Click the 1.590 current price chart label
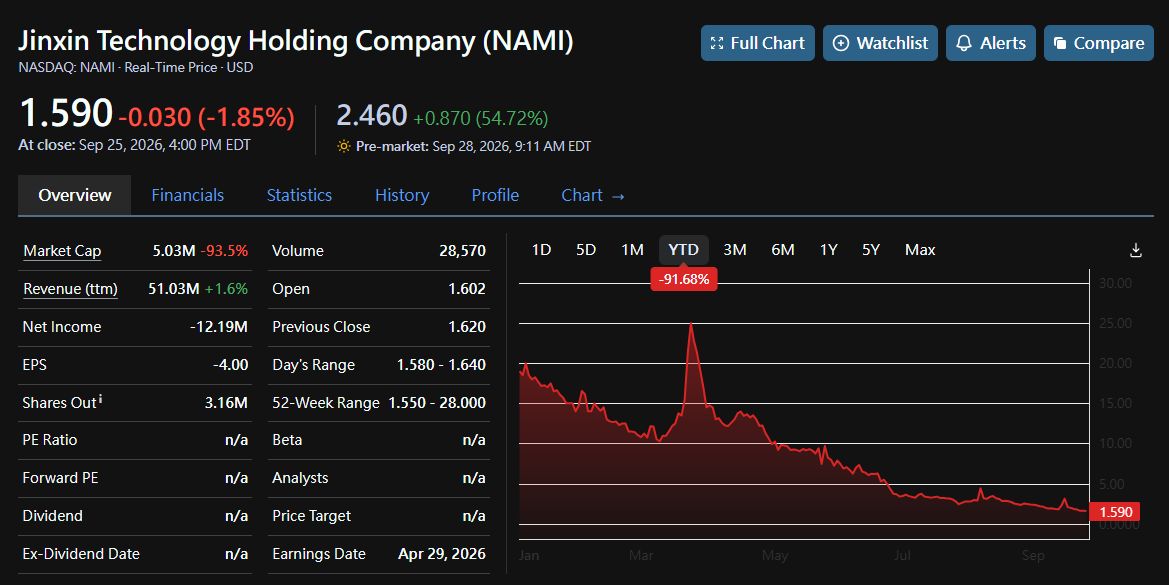Image resolution: width=1169 pixels, height=585 pixels. click(1115, 512)
